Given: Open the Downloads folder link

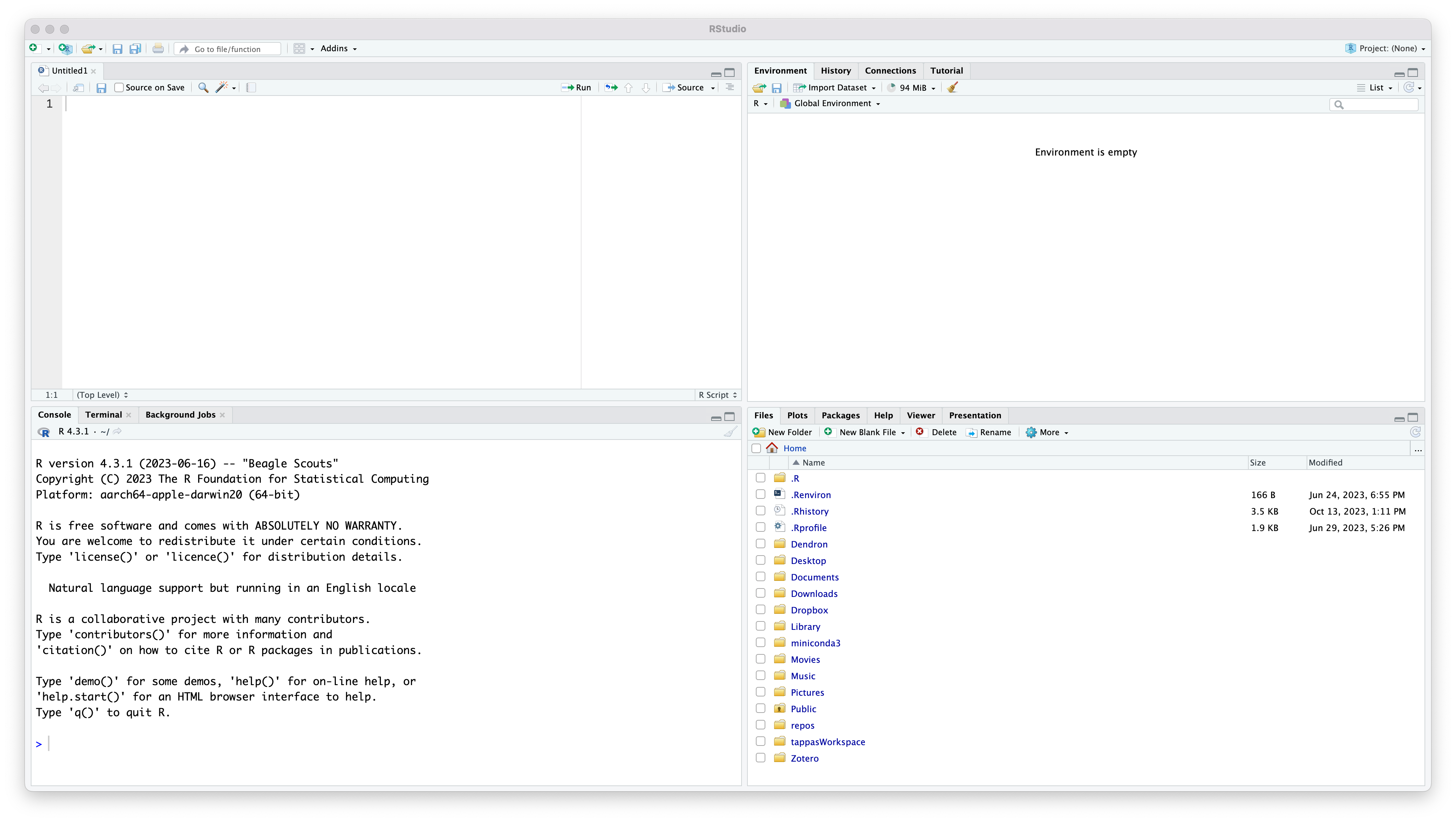Looking at the screenshot, I should point(814,593).
